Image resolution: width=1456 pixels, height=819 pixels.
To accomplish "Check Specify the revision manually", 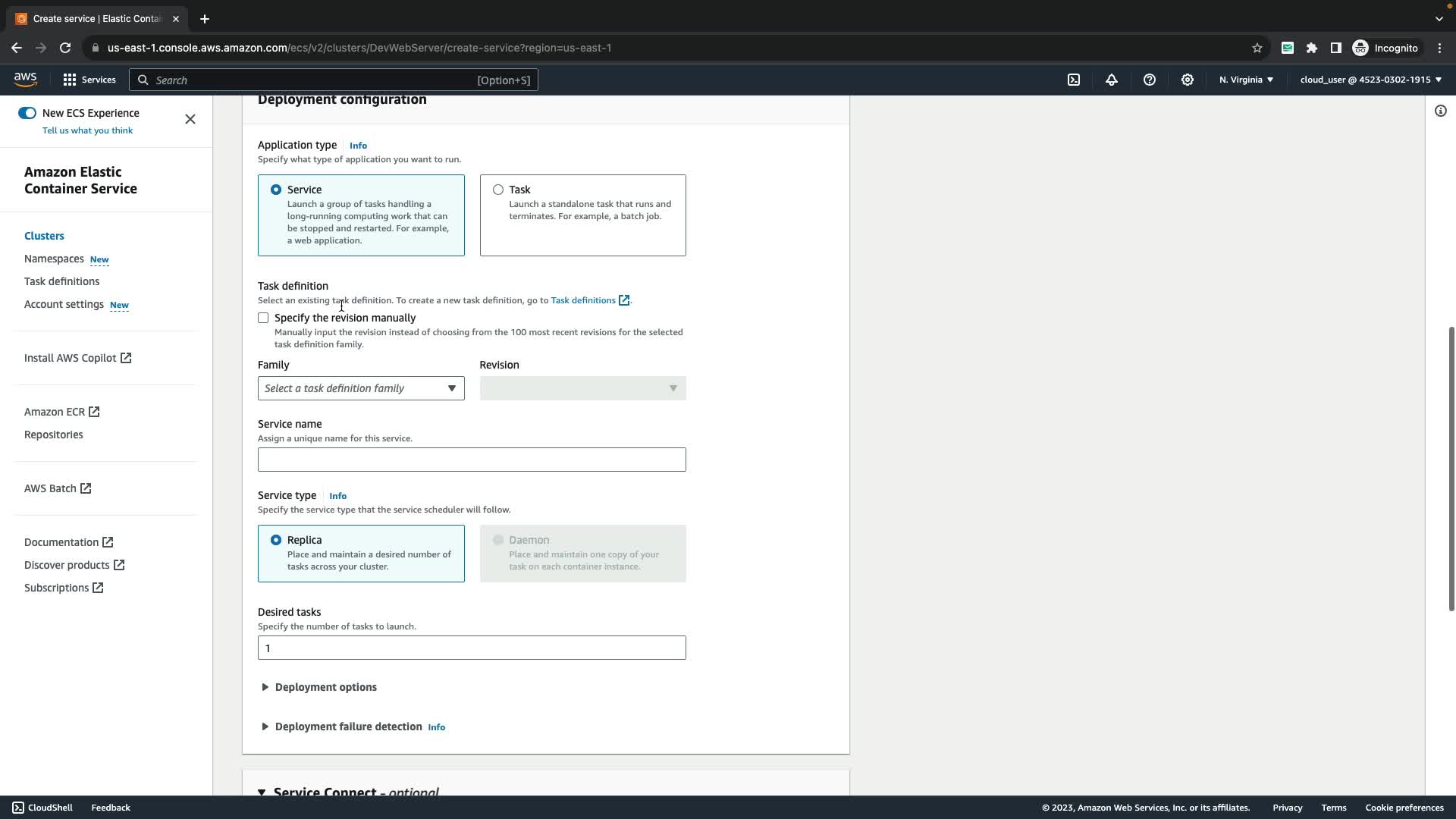I will tap(263, 318).
